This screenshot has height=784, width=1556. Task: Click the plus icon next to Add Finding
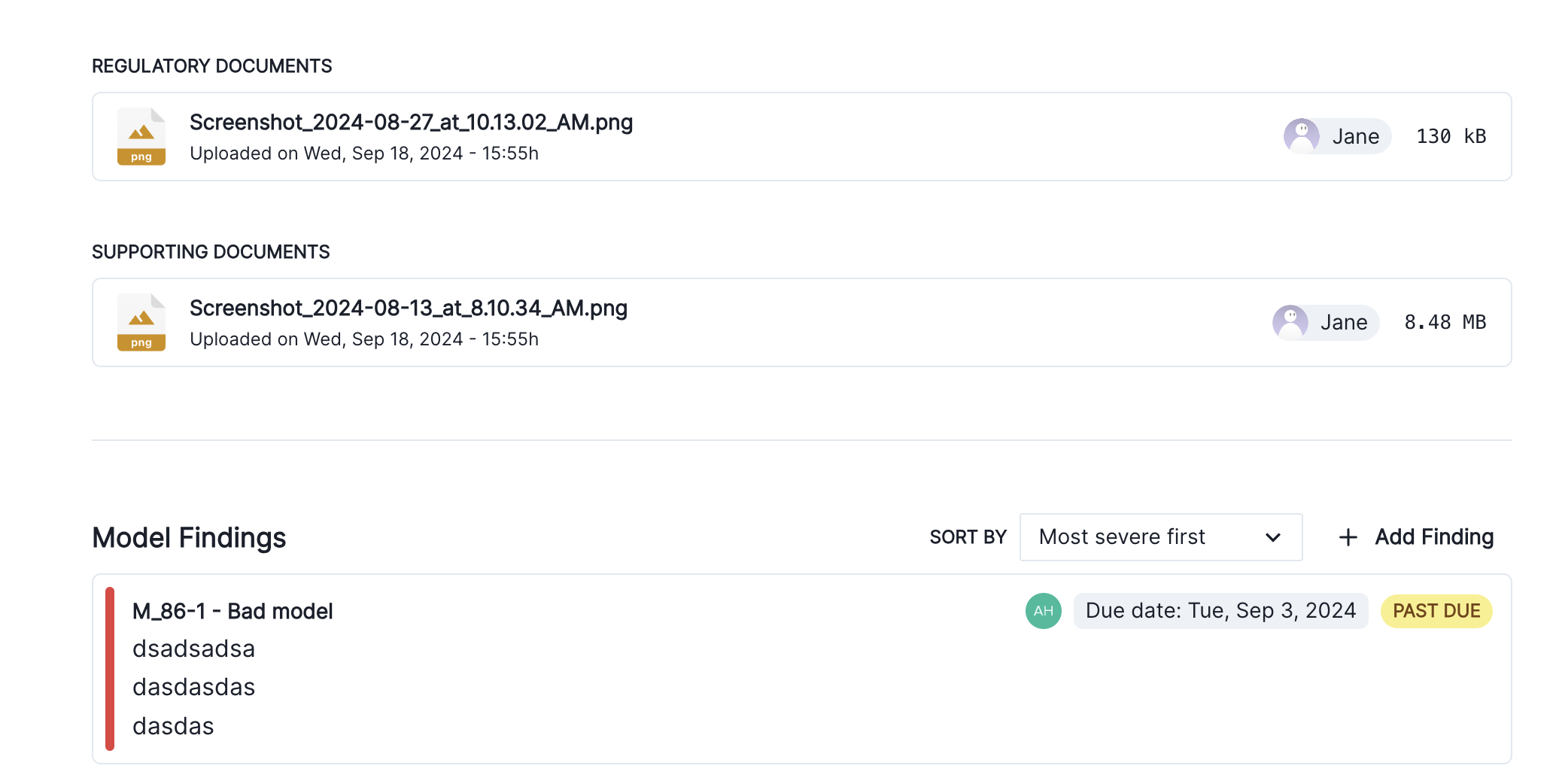point(1347,537)
